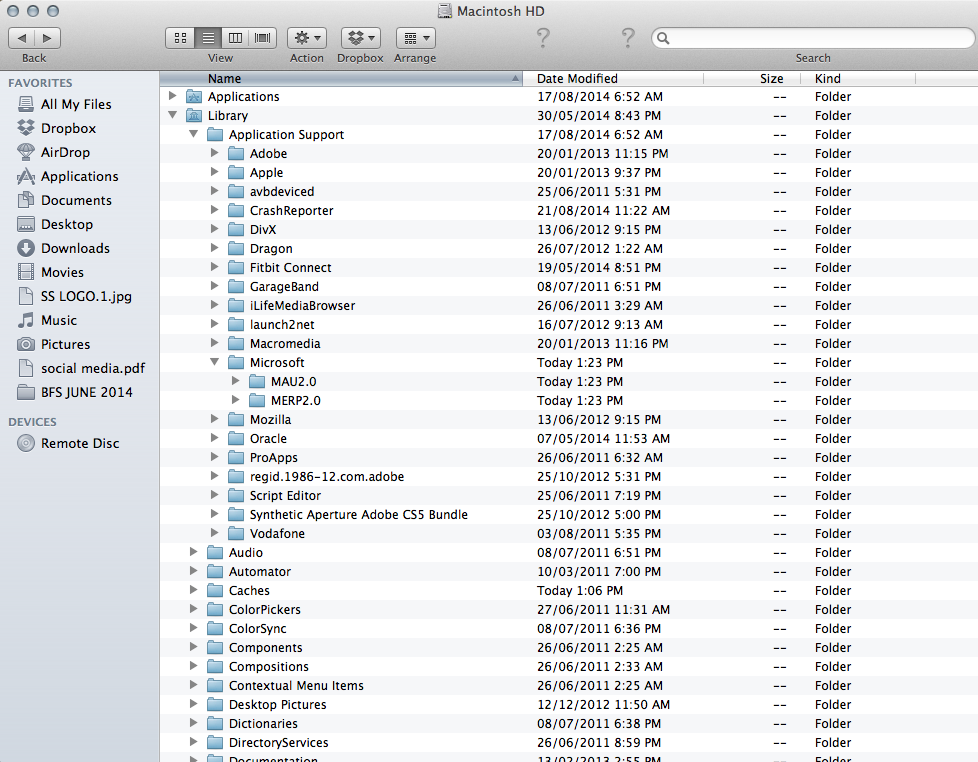Switch to column view
This screenshot has width=978, height=762.
(x=236, y=38)
